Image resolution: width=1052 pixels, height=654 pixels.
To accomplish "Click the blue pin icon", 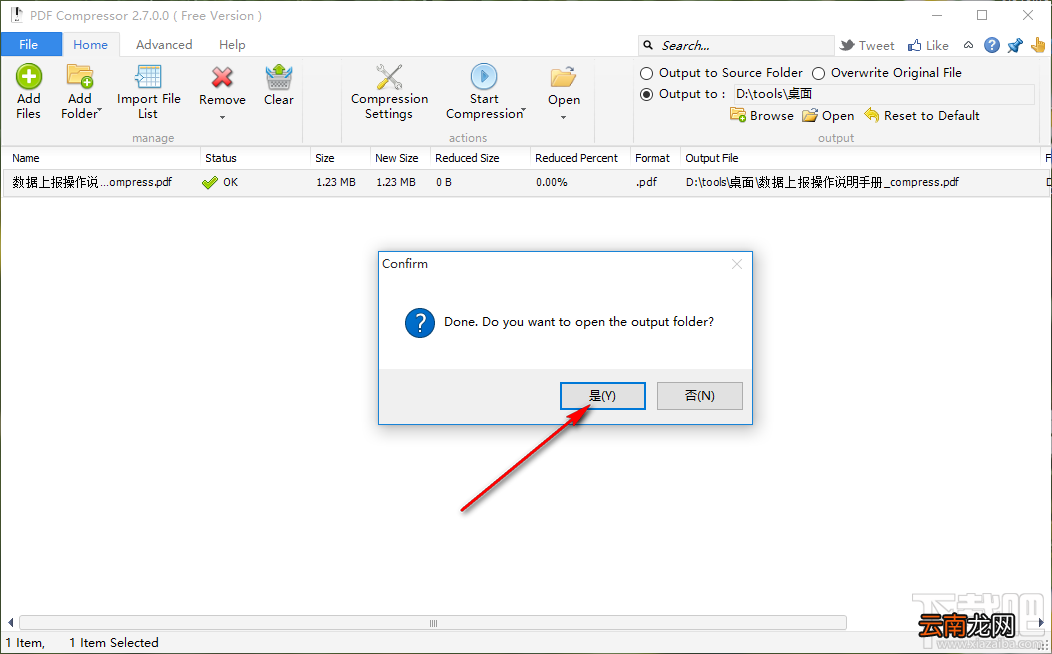I will pos(1015,45).
